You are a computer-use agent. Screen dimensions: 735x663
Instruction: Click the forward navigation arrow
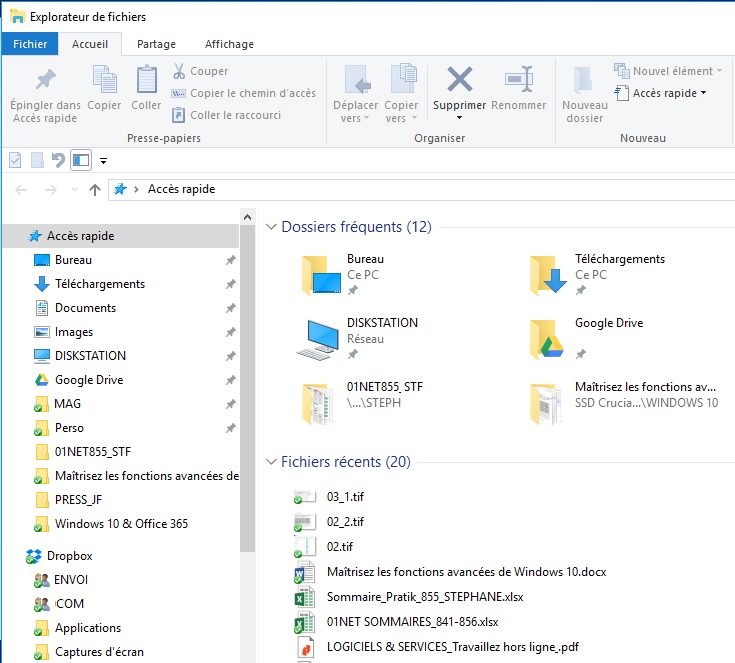(51, 189)
